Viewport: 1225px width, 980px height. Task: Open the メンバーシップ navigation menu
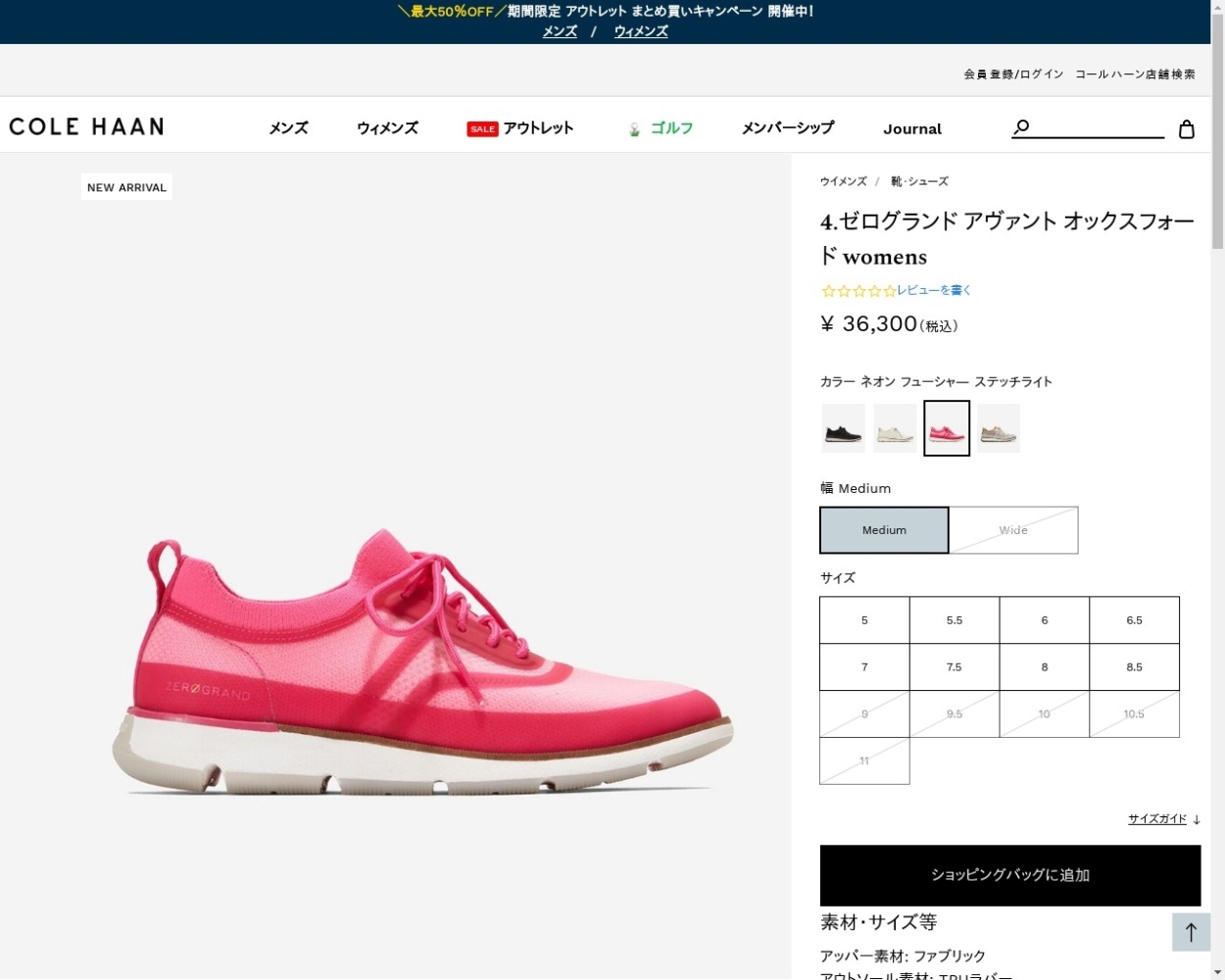[x=788, y=128]
